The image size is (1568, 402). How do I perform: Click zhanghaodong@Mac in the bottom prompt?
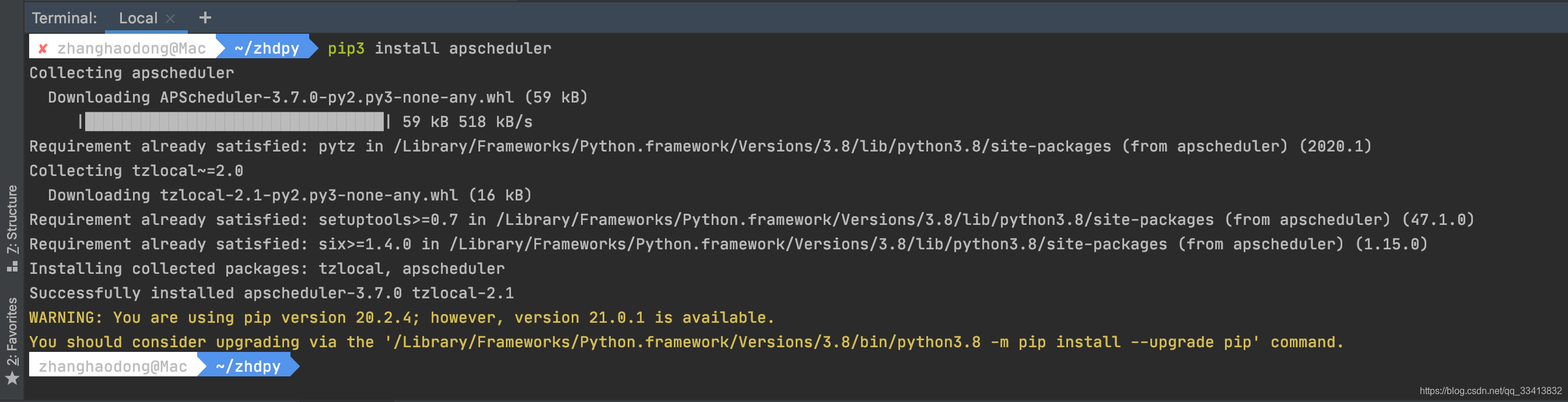113,366
